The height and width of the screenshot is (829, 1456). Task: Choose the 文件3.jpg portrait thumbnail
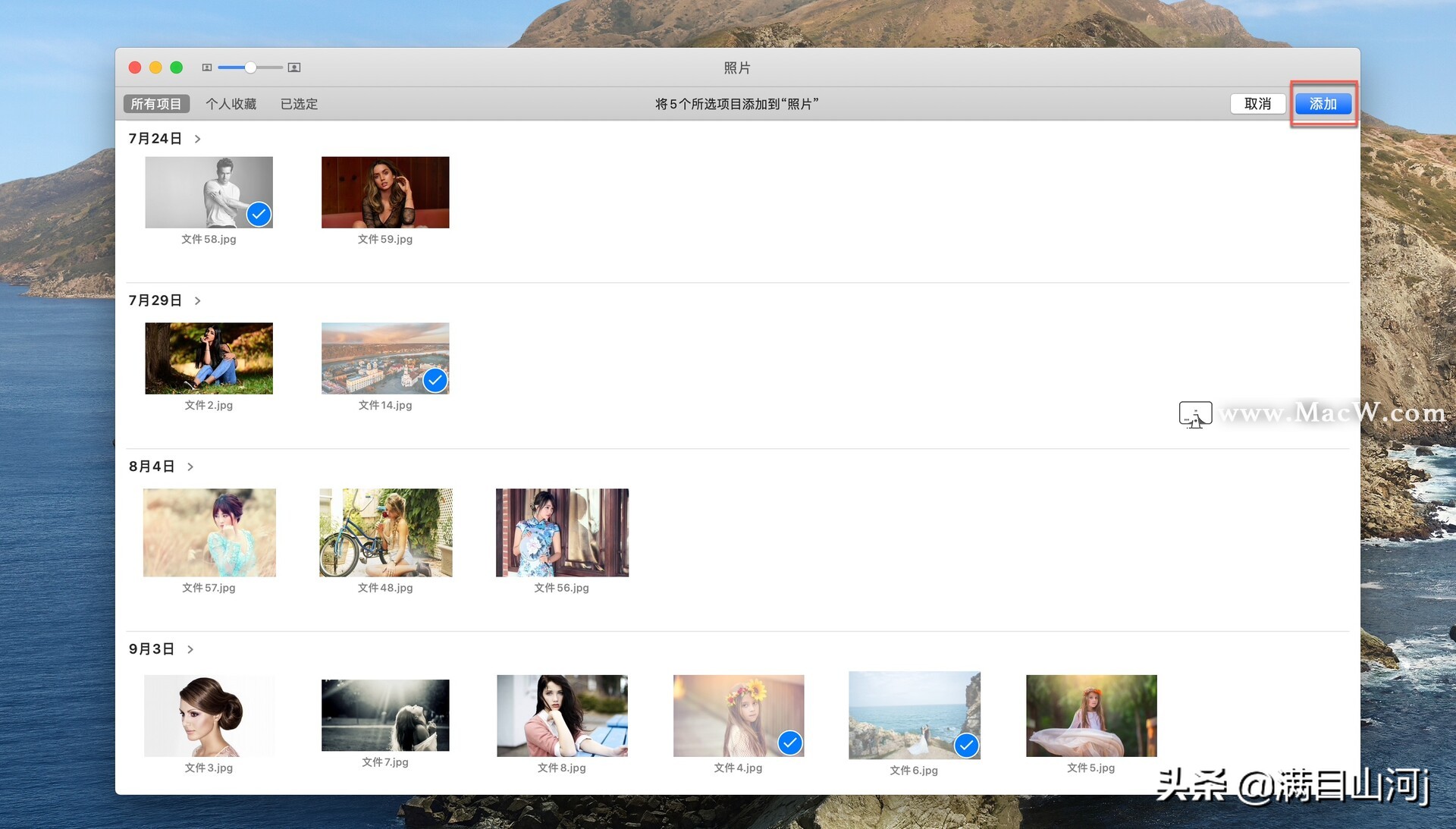209,715
